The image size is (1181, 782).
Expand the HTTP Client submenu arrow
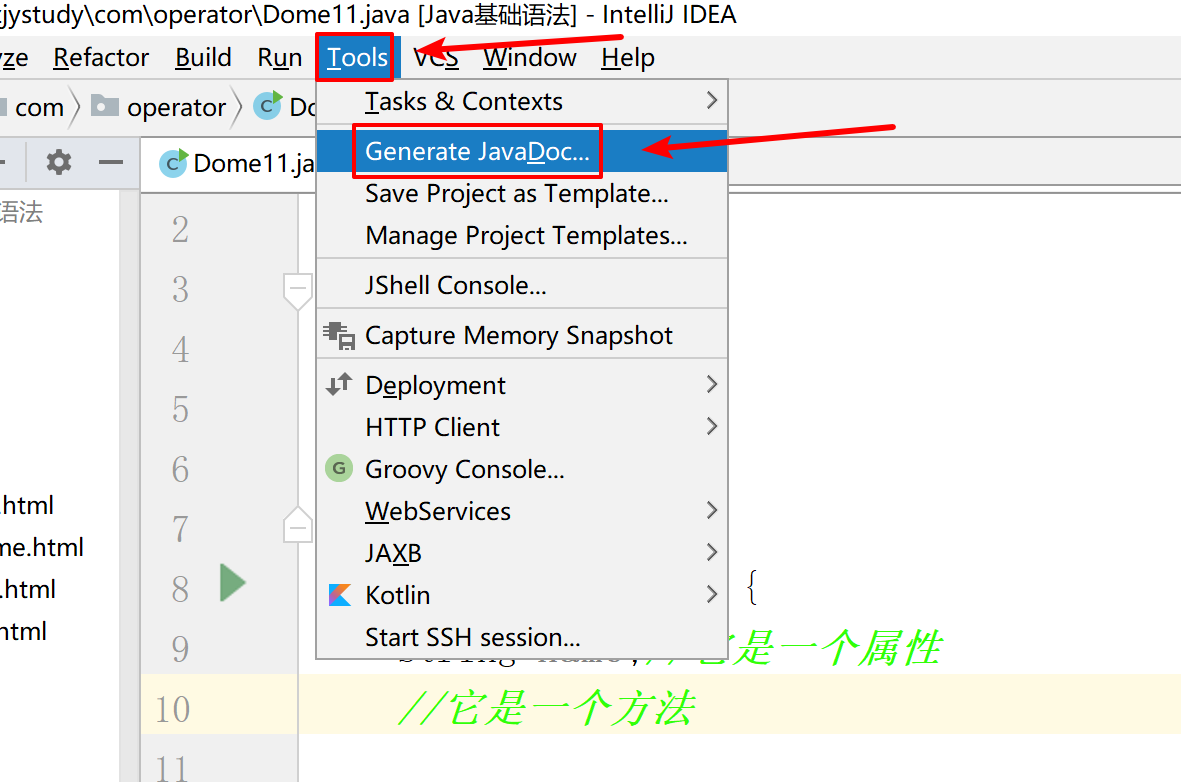pyautogui.click(x=712, y=426)
